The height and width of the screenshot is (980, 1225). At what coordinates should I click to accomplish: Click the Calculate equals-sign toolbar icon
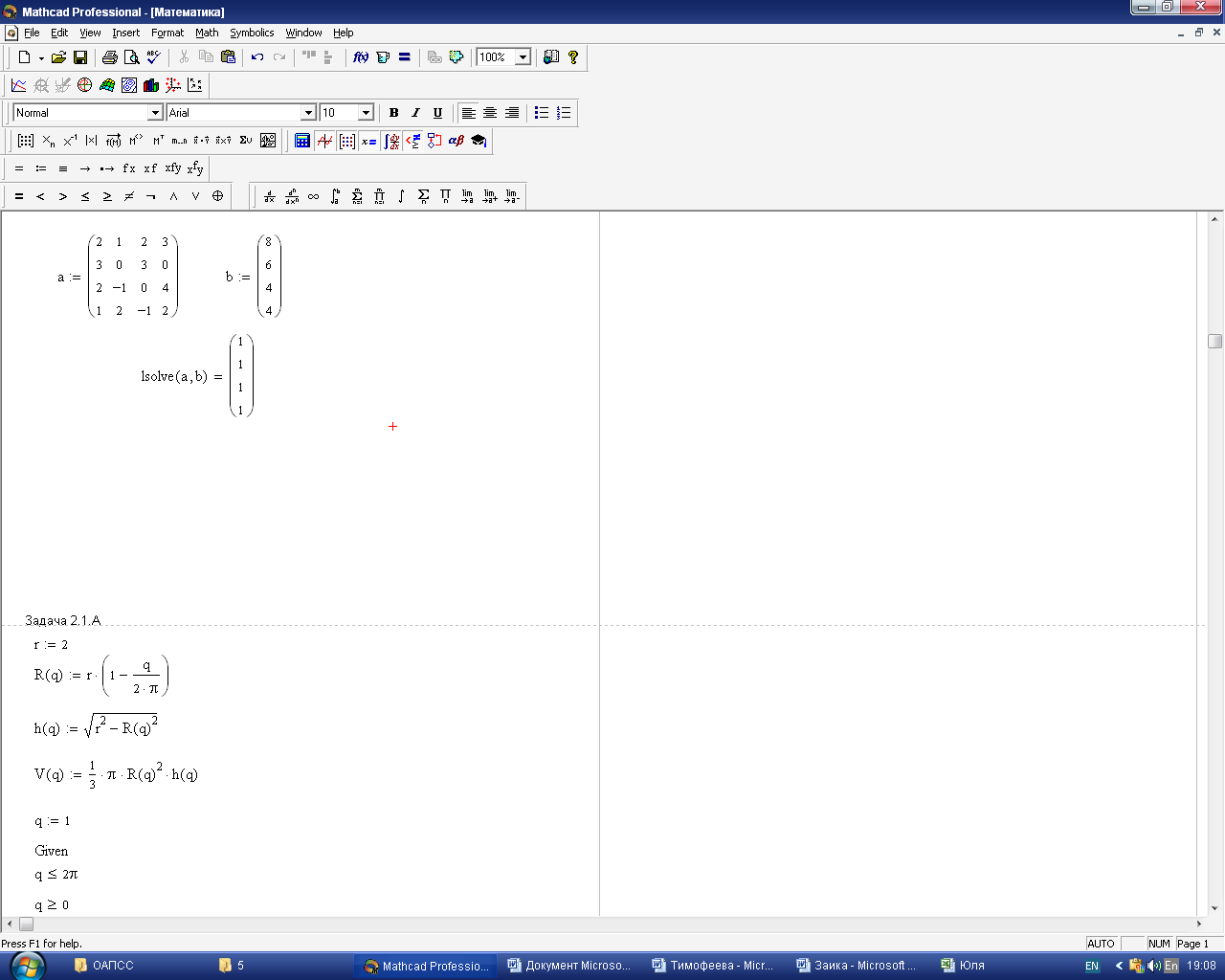[405, 57]
